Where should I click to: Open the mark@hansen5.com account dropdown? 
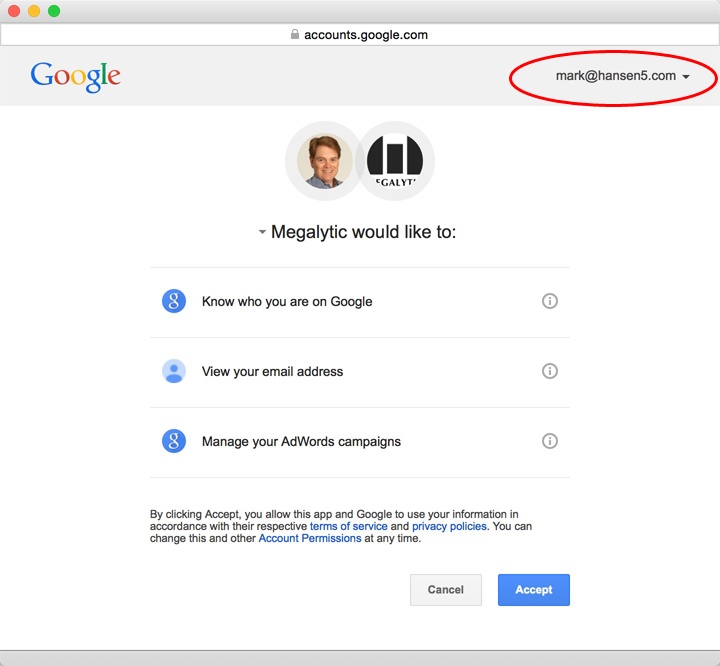[x=623, y=76]
